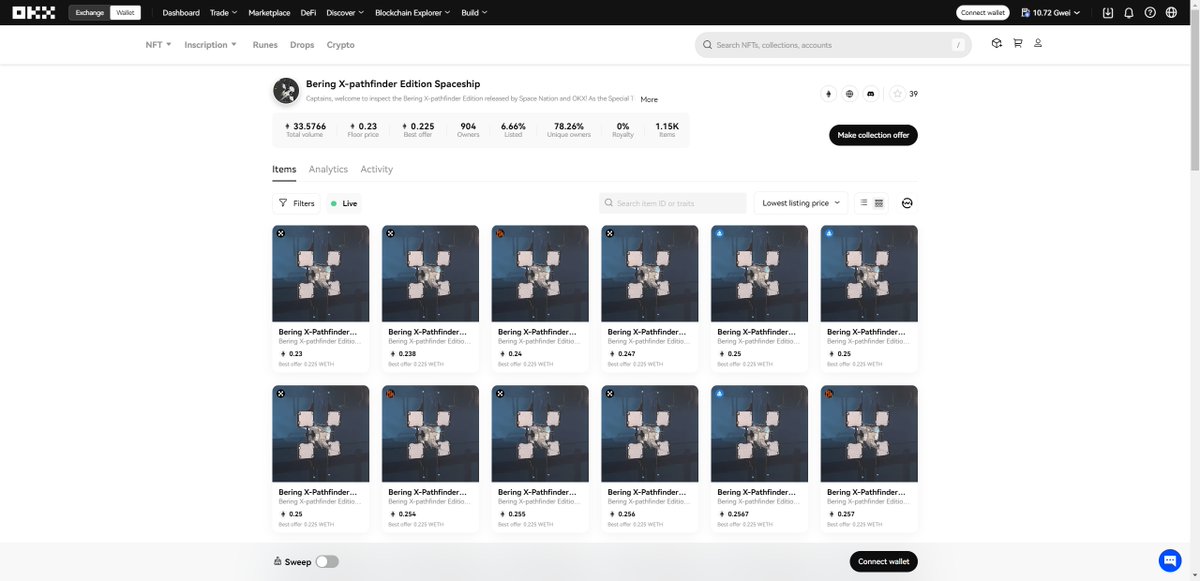Toggle the Live updates indicator

(x=344, y=203)
